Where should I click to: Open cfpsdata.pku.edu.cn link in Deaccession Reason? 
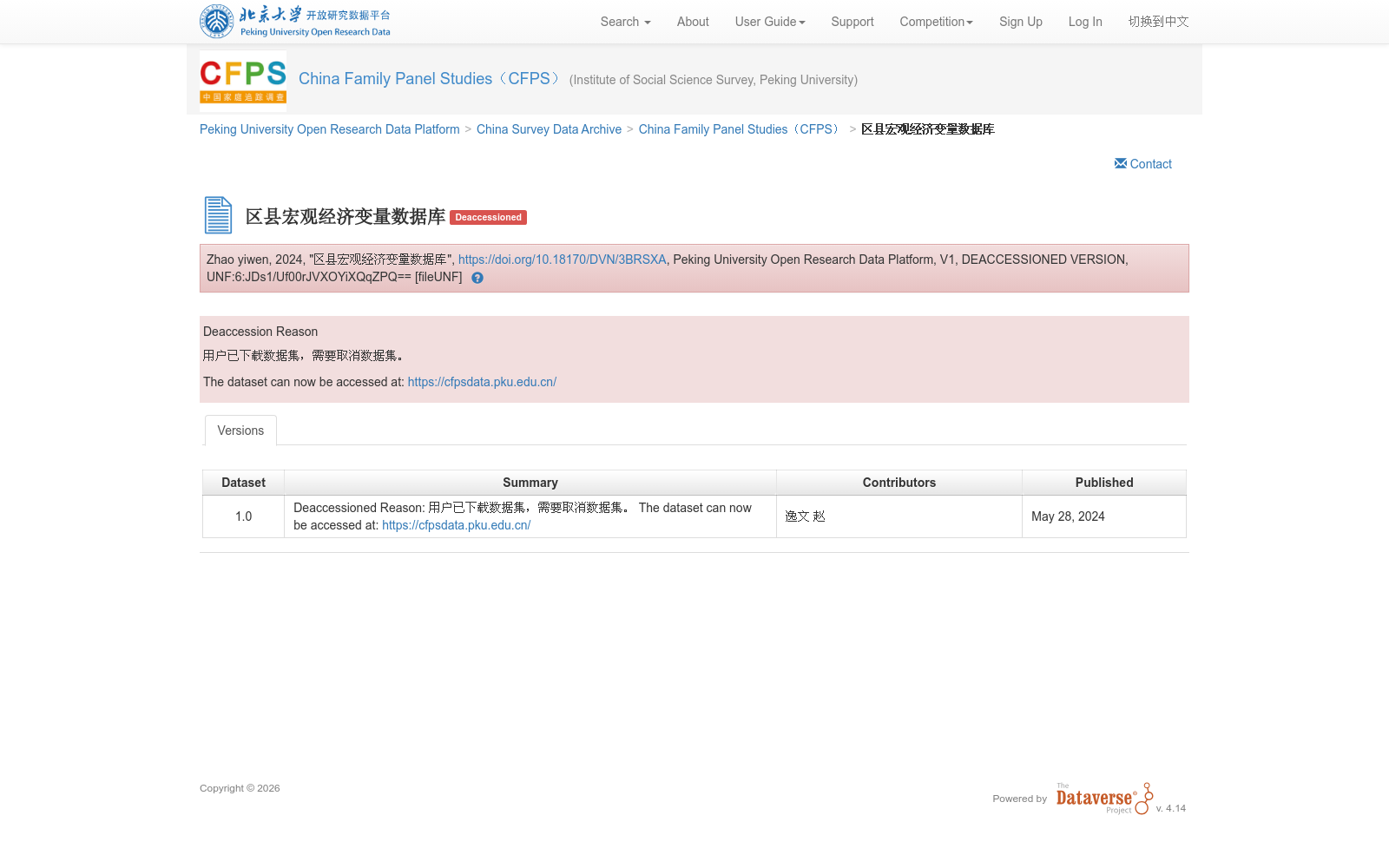tap(482, 382)
